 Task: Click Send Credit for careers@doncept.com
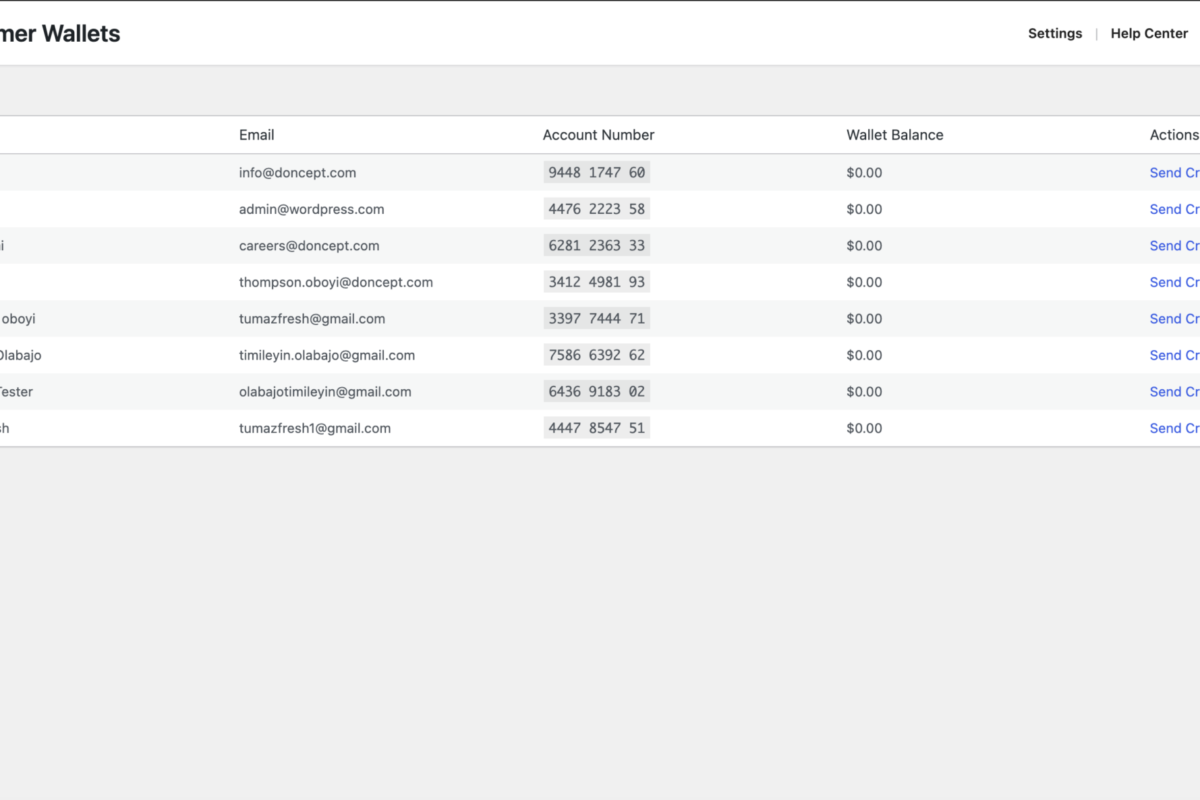click(x=1175, y=245)
